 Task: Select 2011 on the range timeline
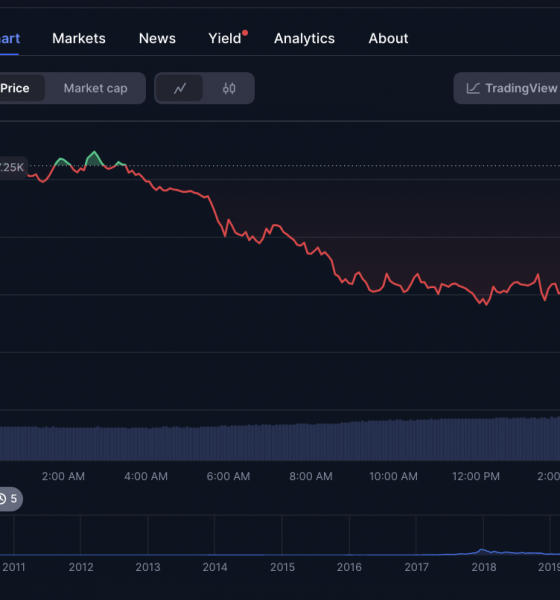click(x=14, y=567)
